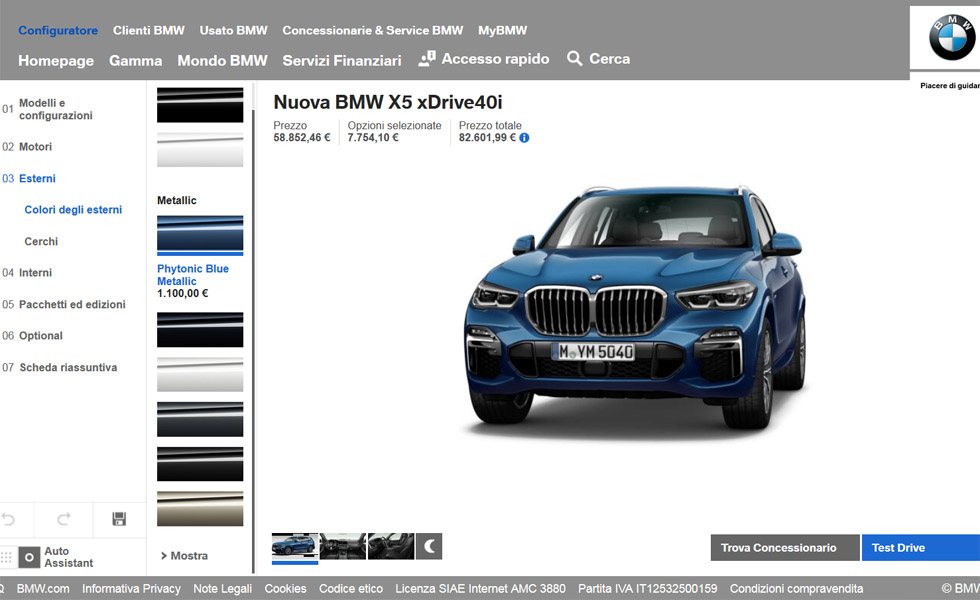The image size is (980, 600).
Task: Click the BMW logo
Action: click(x=951, y=38)
